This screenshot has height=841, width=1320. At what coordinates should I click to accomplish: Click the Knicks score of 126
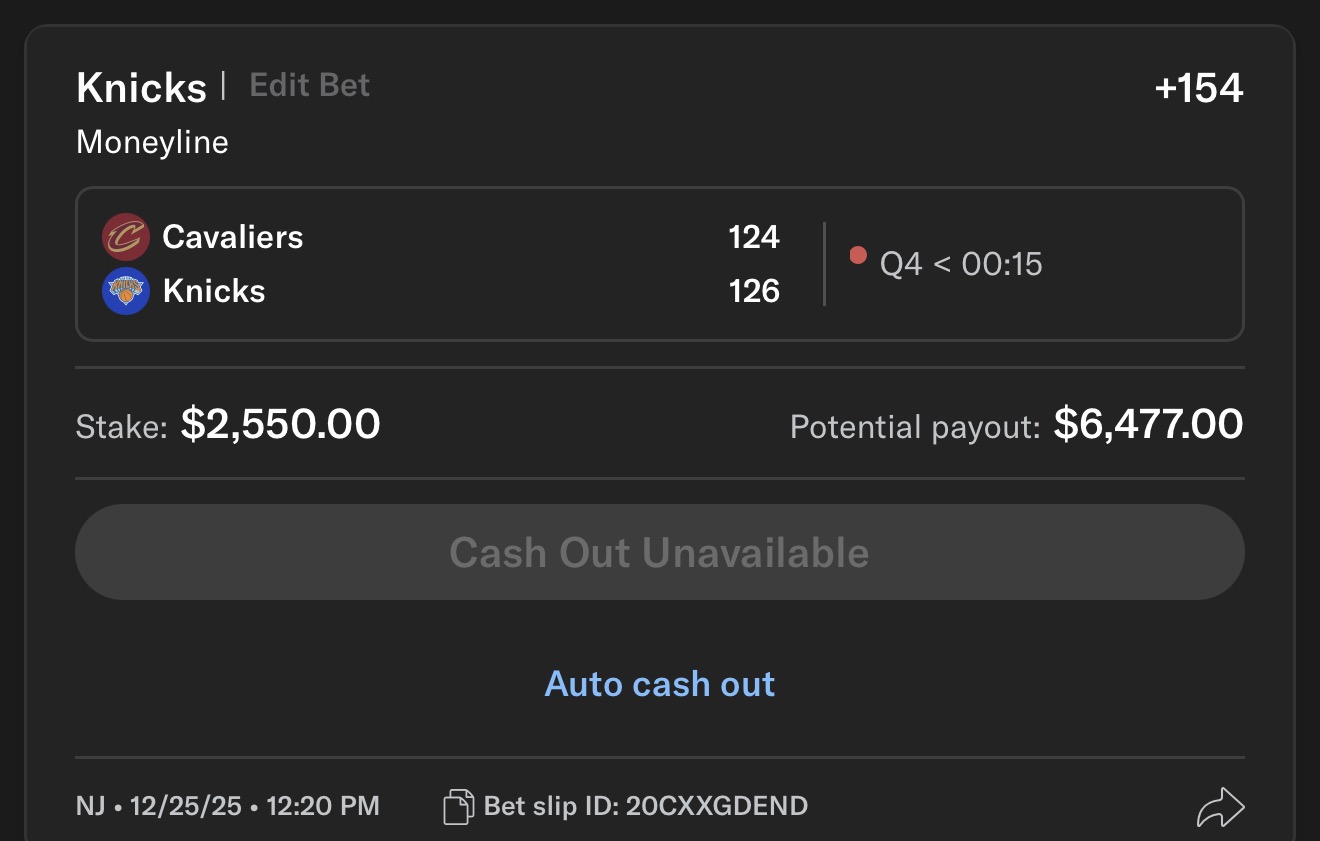pyautogui.click(x=754, y=291)
